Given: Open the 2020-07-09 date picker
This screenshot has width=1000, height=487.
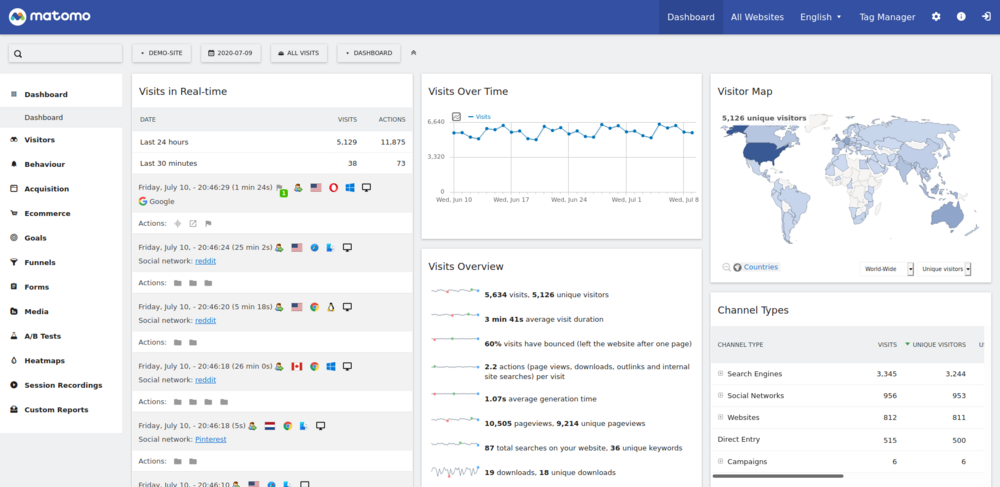Looking at the screenshot, I should point(231,53).
